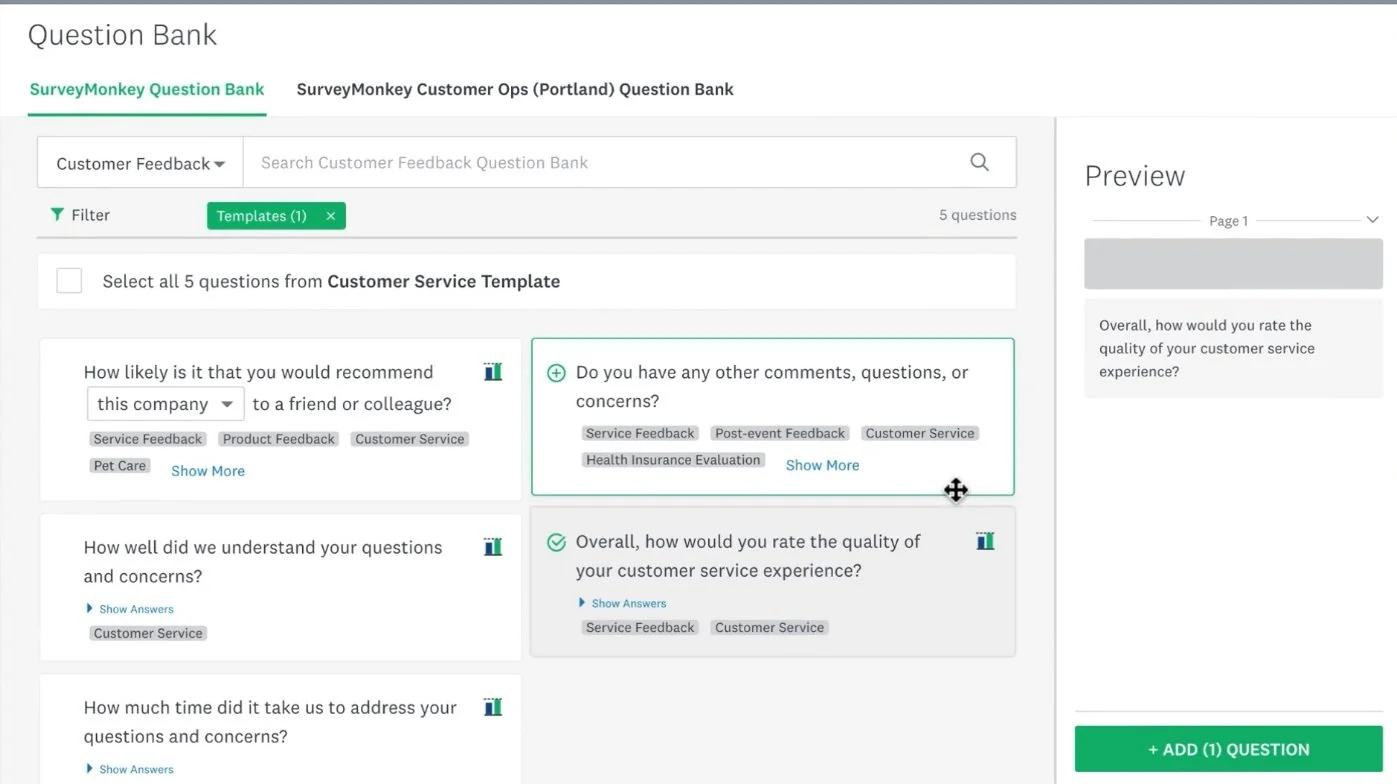Click Product Feedback tag

click(279, 439)
